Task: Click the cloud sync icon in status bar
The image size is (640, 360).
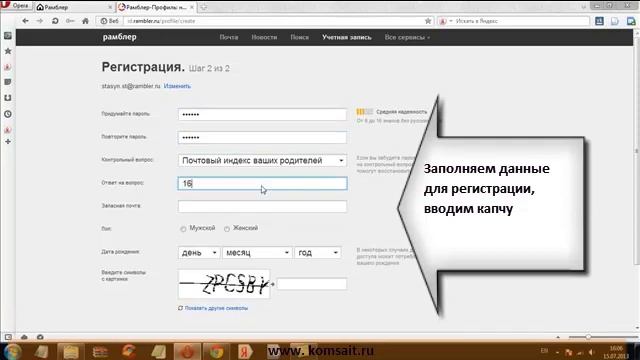Action: click(24, 337)
